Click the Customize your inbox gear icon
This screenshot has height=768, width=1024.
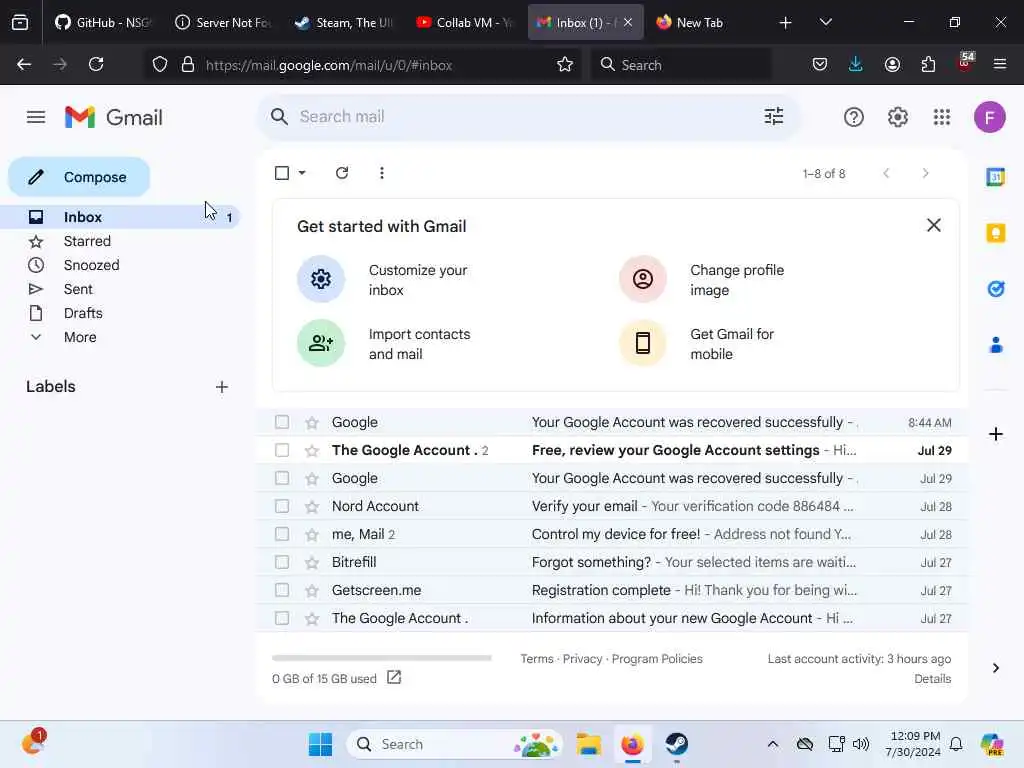(321, 279)
